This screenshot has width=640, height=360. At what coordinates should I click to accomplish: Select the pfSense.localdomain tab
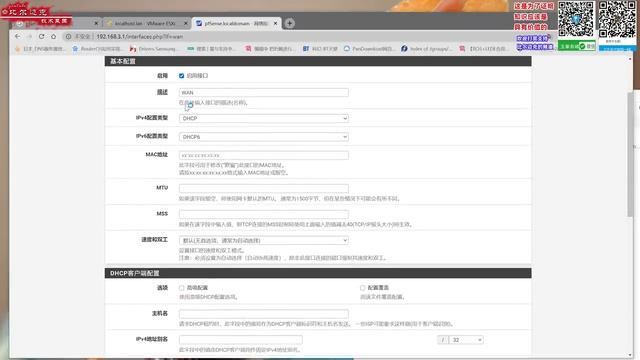(236, 23)
